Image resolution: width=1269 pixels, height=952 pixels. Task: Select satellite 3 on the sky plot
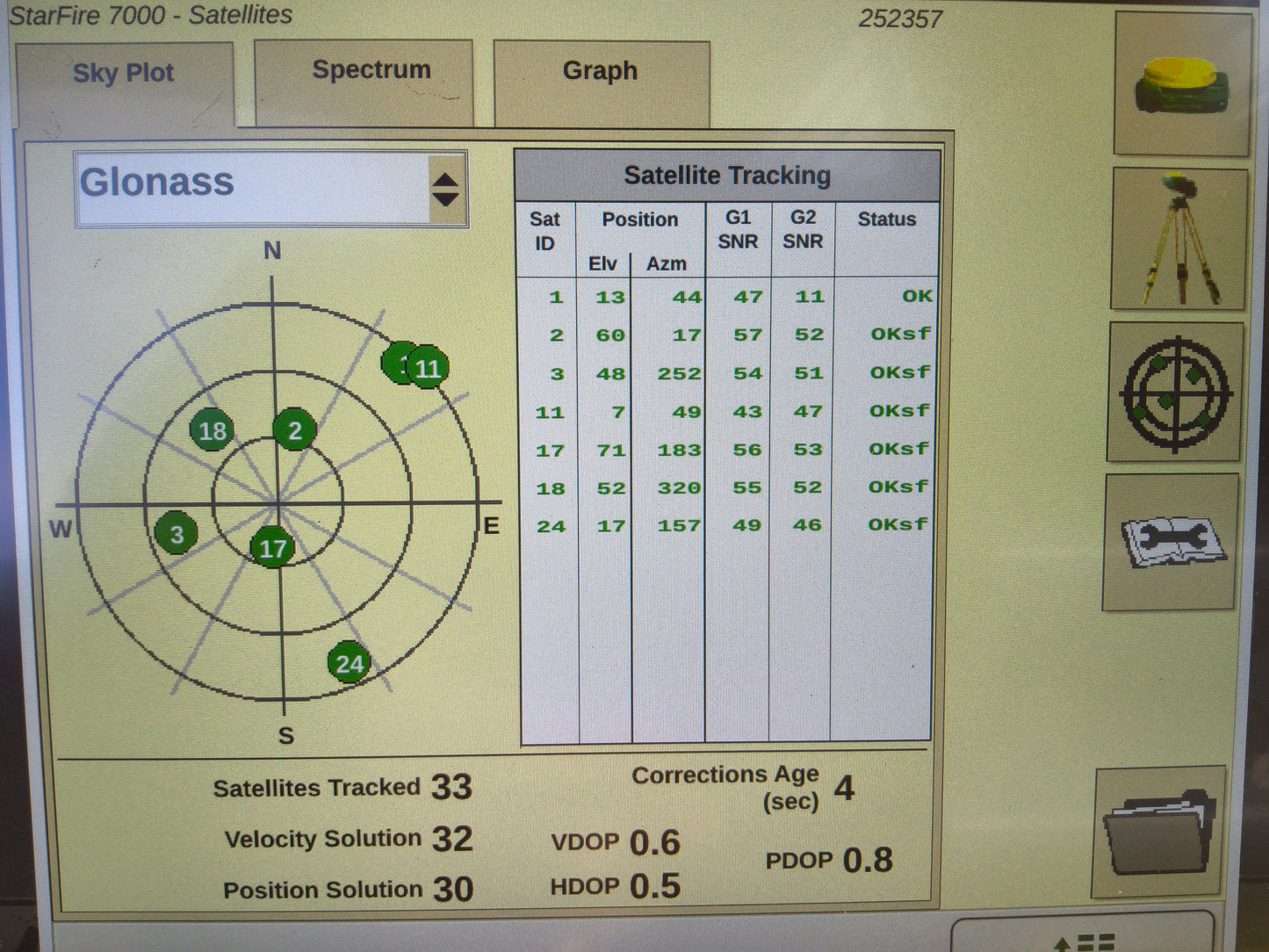(177, 534)
